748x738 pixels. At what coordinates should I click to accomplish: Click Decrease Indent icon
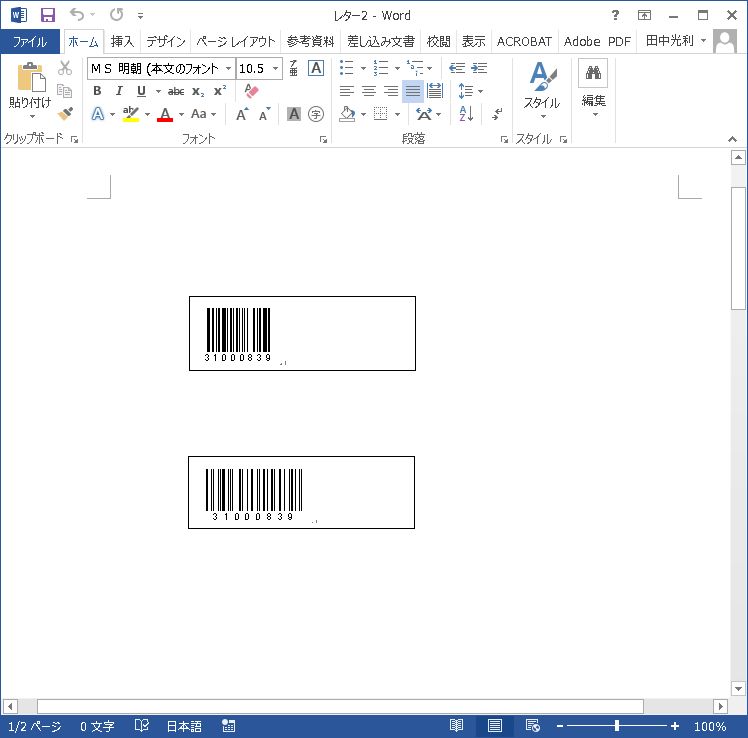coord(457,68)
